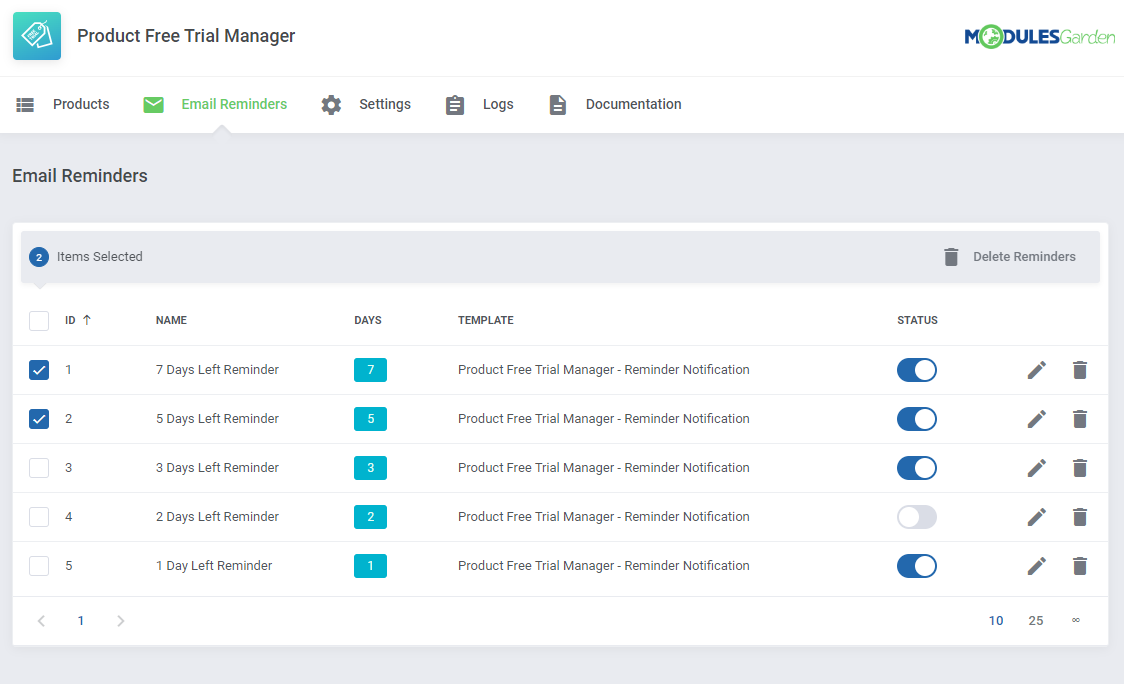The width and height of the screenshot is (1124, 684).
Task: Enable status of 2 Days Left Reminder
Action: coord(917,517)
